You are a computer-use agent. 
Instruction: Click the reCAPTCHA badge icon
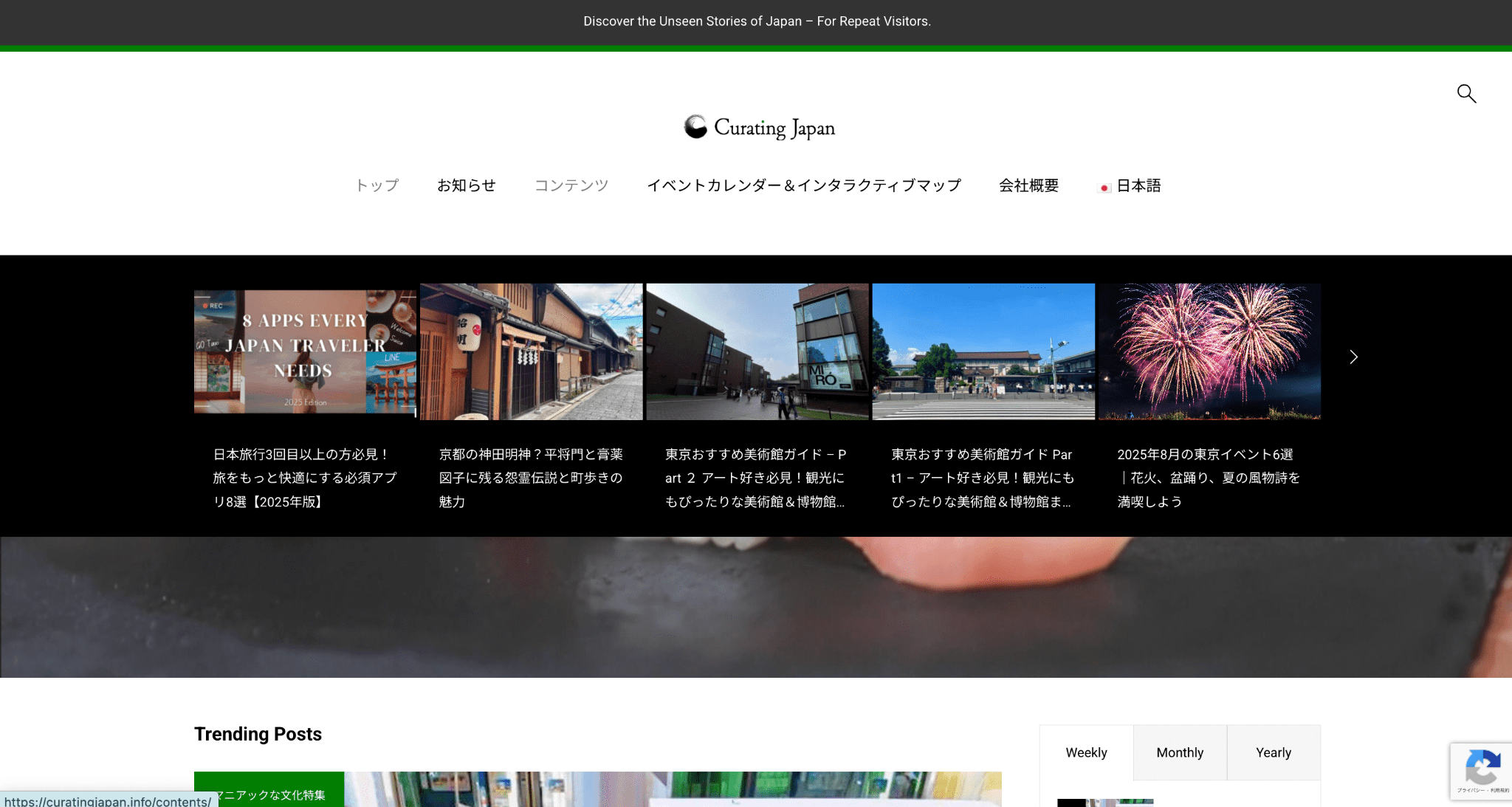point(1482,769)
